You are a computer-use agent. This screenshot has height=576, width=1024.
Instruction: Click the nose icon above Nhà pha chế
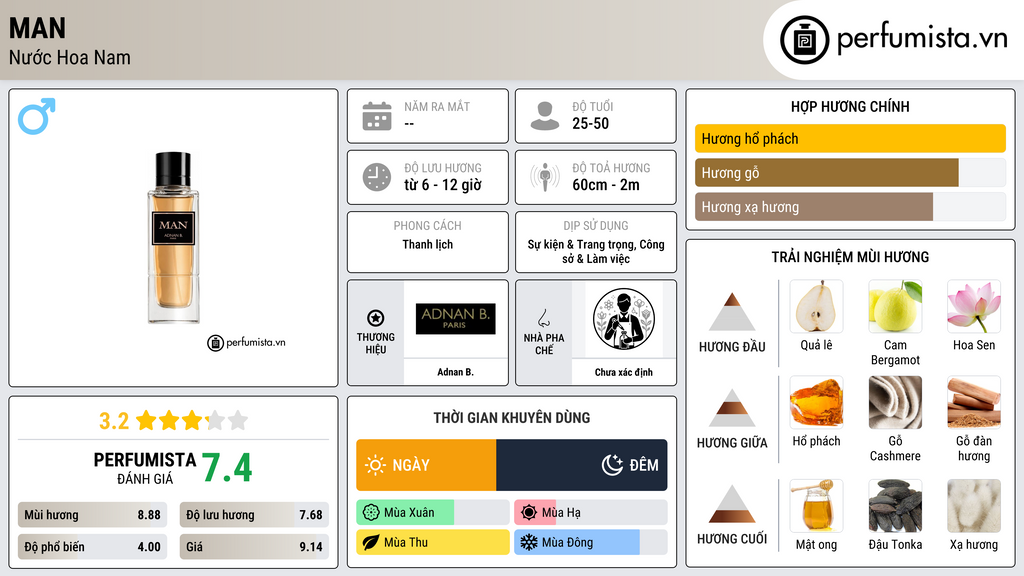click(543, 318)
